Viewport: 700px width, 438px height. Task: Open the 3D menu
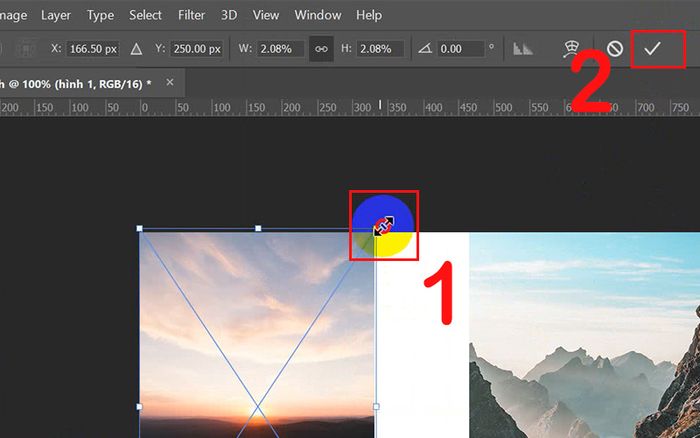click(229, 15)
